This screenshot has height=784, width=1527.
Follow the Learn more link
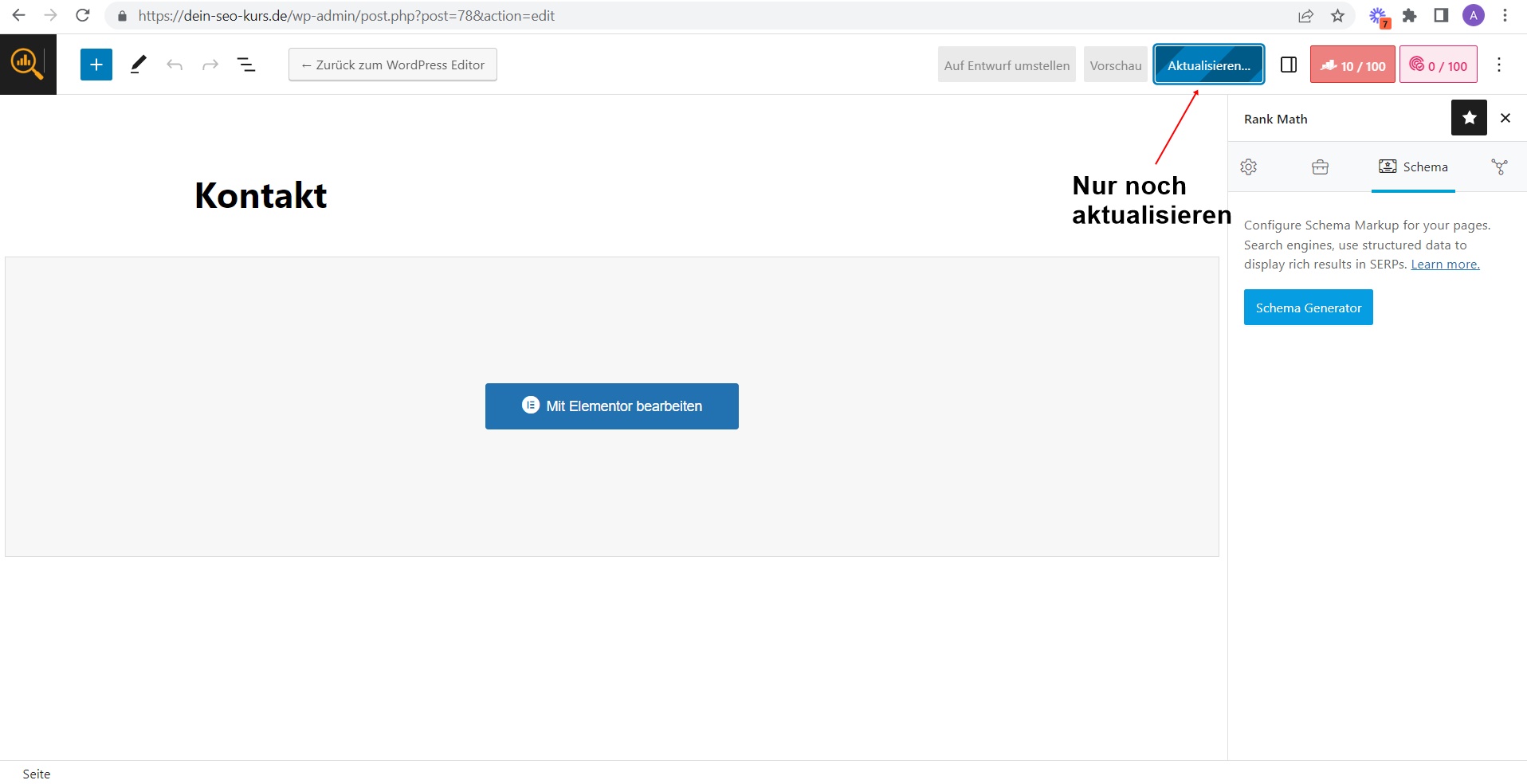1445,265
